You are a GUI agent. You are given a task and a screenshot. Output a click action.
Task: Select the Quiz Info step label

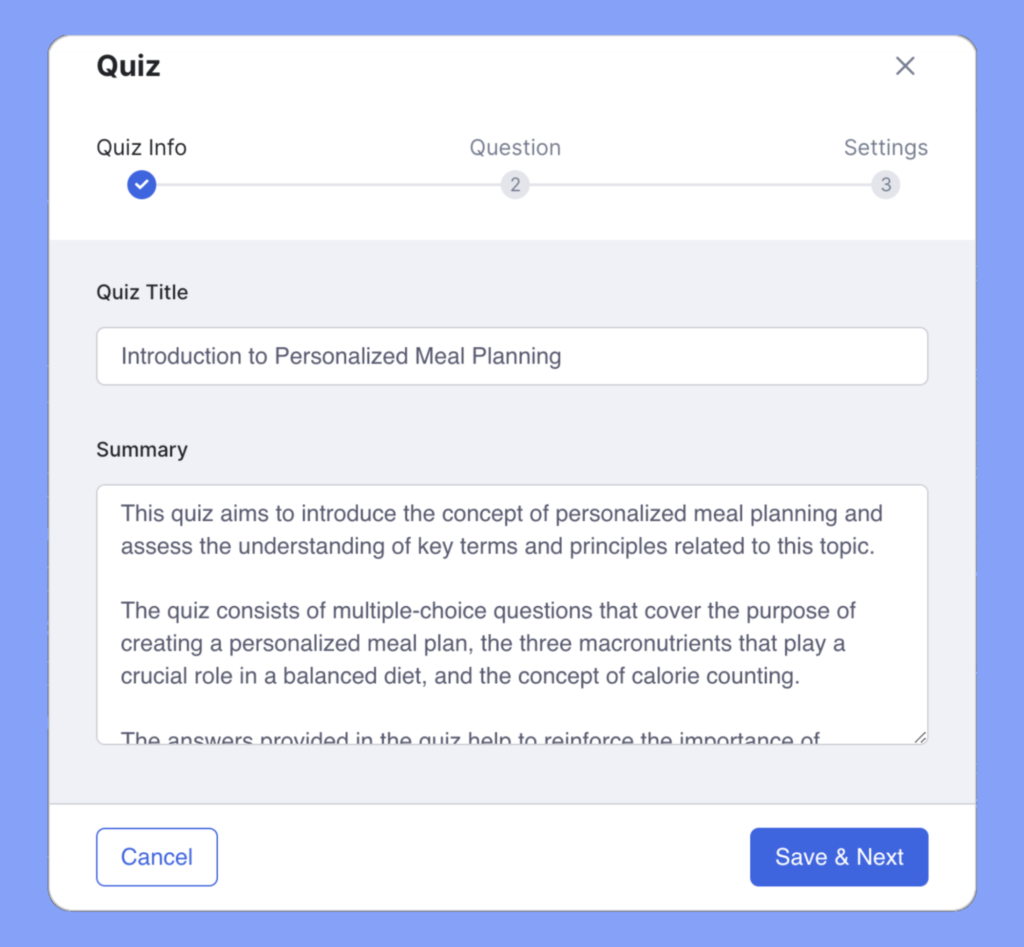pyautogui.click(x=141, y=147)
